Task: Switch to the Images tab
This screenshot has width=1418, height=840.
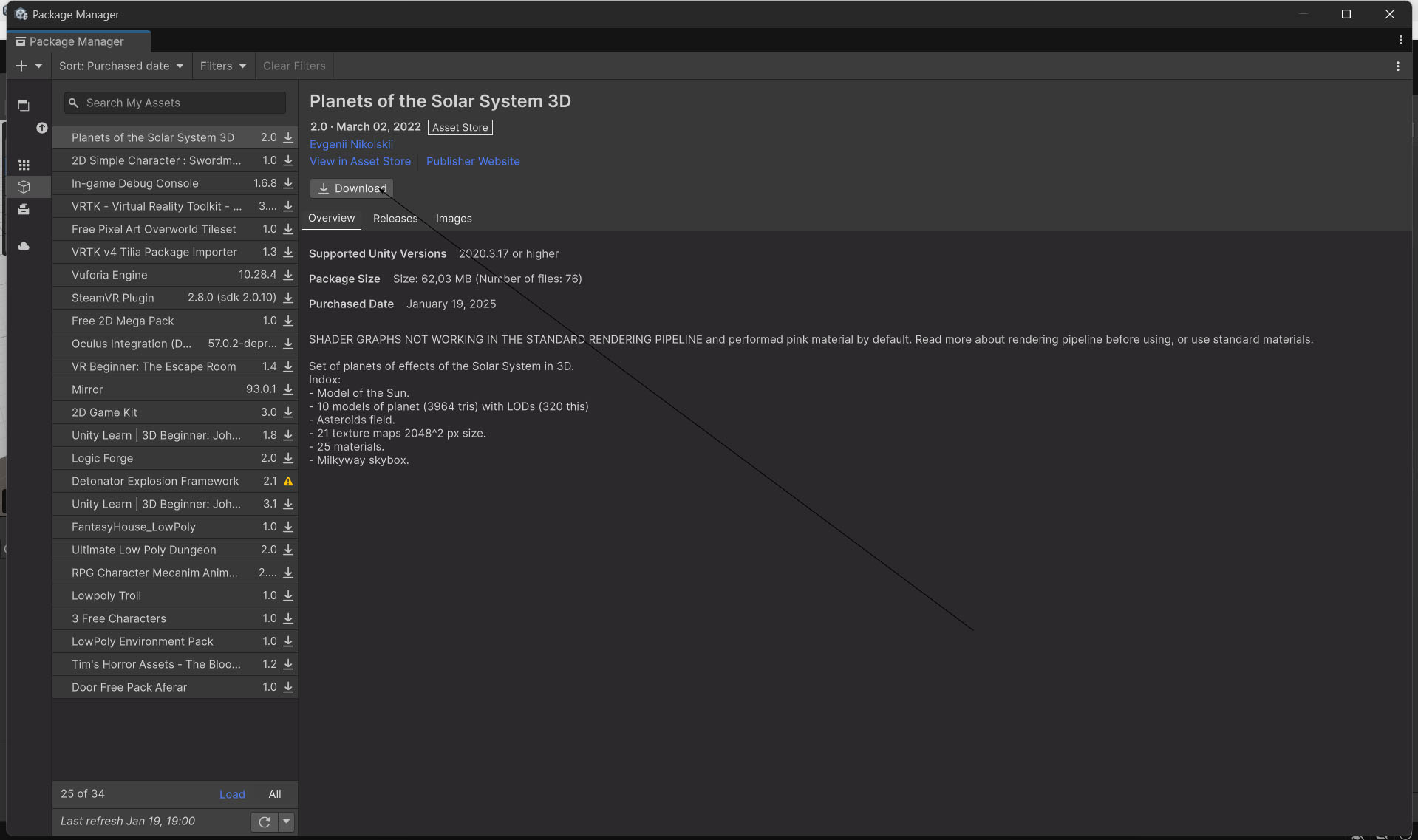Action: pos(453,219)
